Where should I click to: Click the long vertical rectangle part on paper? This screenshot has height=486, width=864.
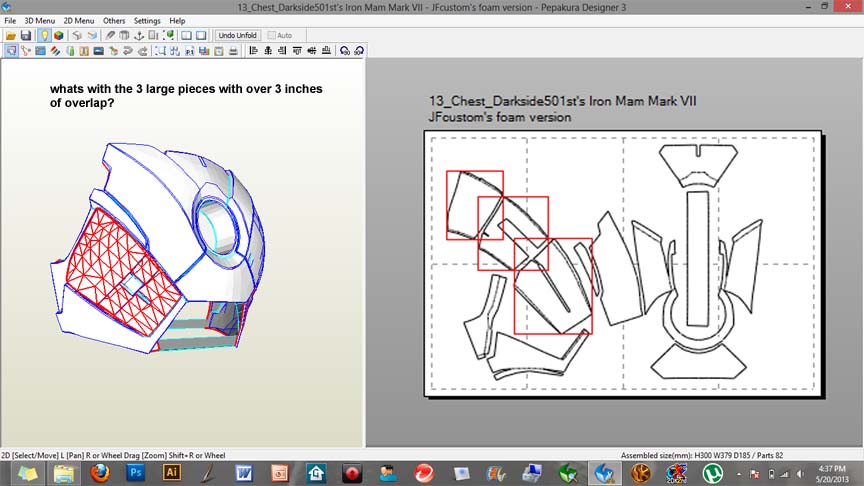pos(698,259)
